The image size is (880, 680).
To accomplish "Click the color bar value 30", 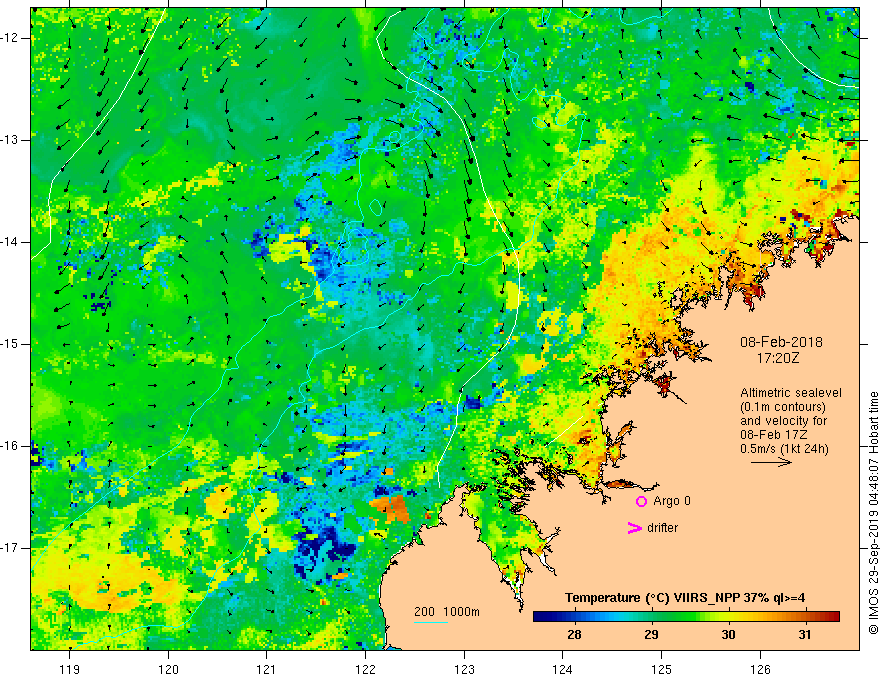I will [x=728, y=635].
